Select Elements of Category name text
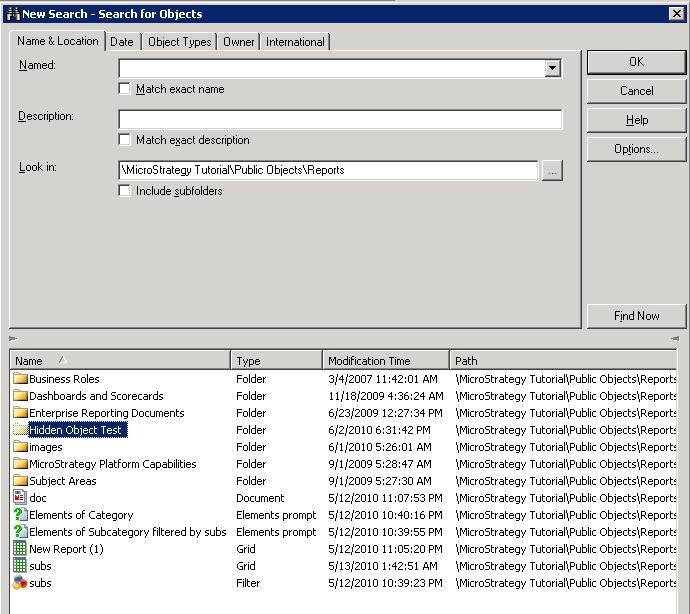Screen dimensions: 690x614 pos(81,515)
